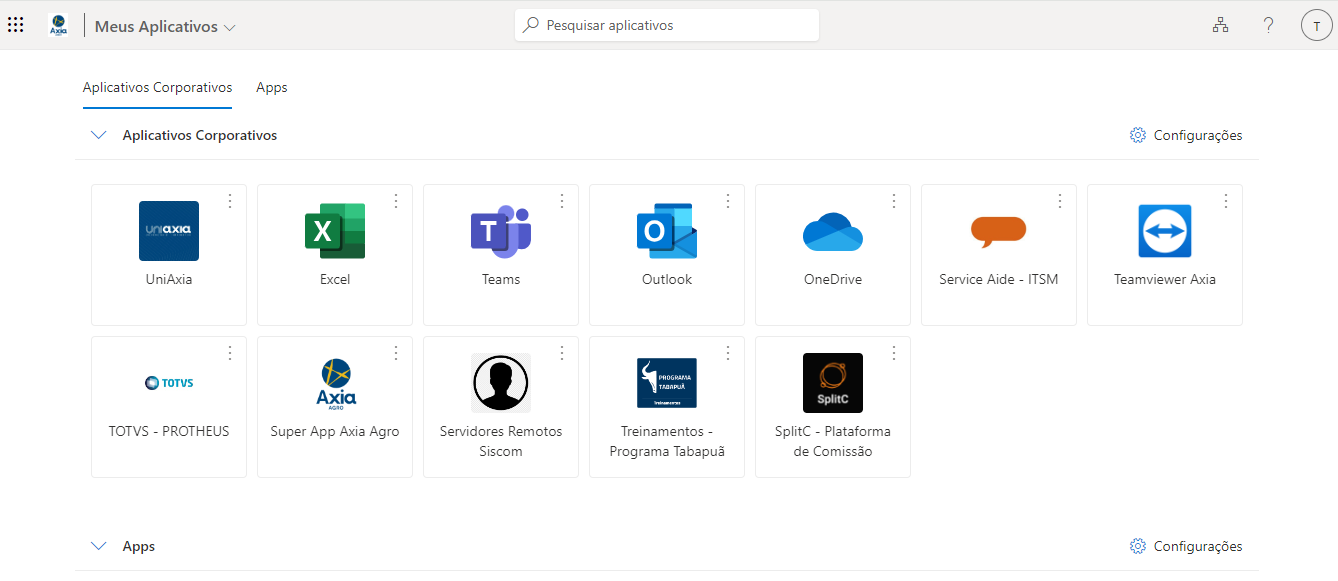The width and height of the screenshot is (1338, 581).
Task: Click the "SplitC - Plataforma de Comissão" label
Action: pyautogui.click(x=833, y=441)
